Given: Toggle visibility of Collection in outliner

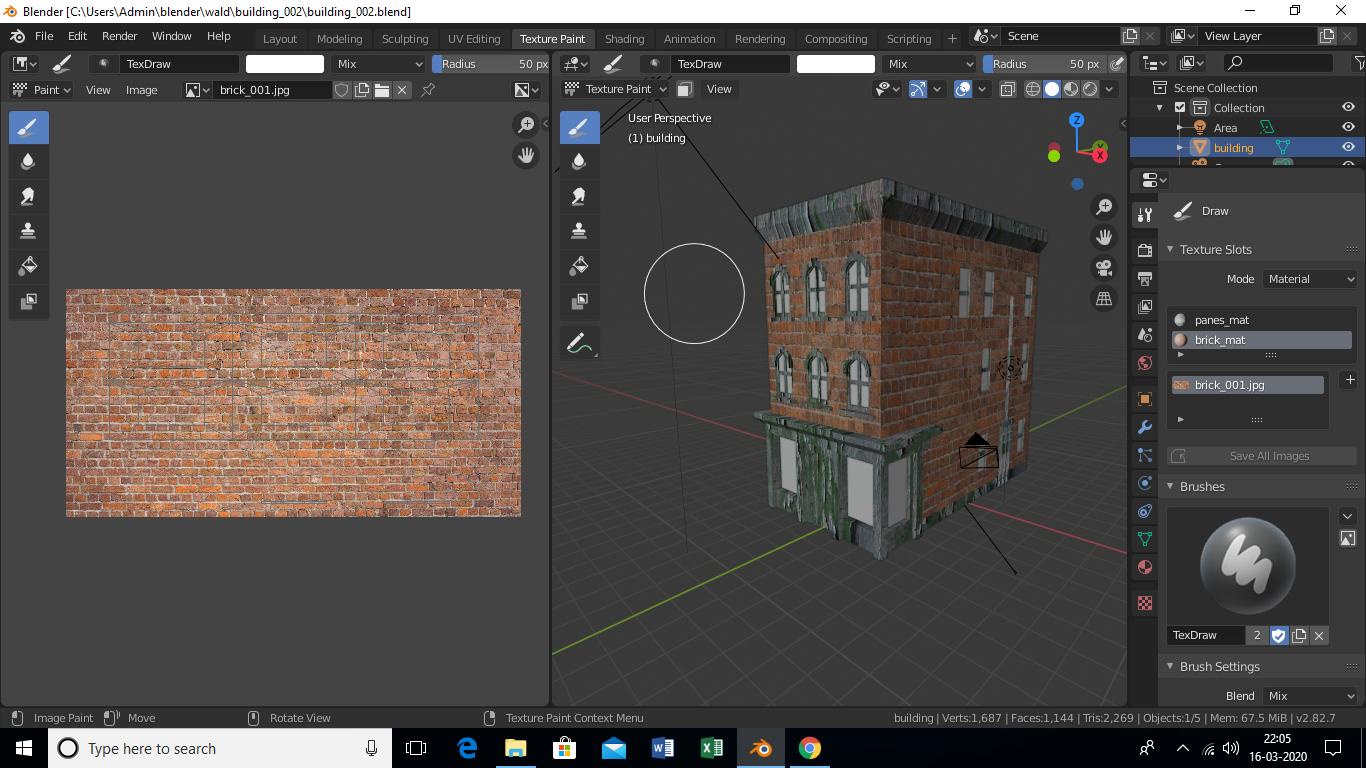Looking at the screenshot, I should [1348, 107].
